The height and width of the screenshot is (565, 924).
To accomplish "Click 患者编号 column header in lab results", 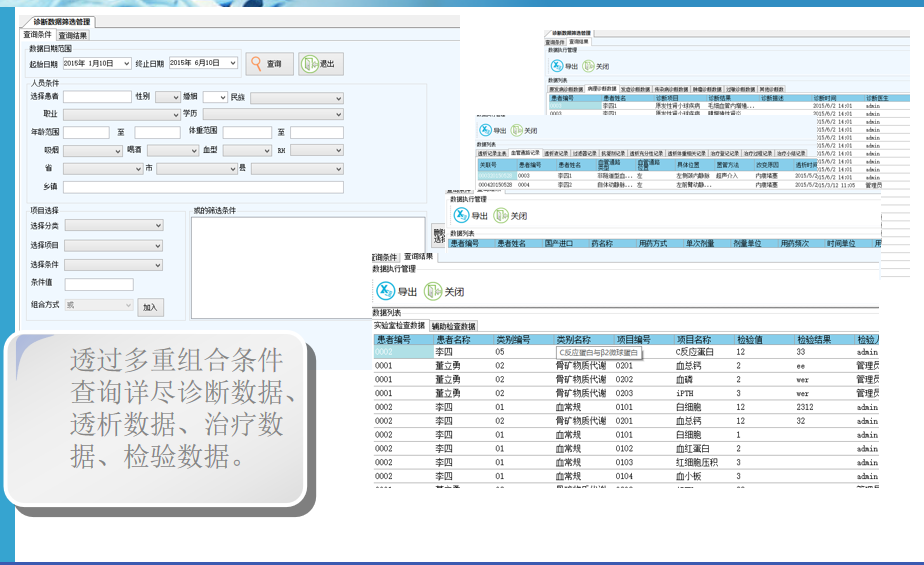I will [404, 339].
